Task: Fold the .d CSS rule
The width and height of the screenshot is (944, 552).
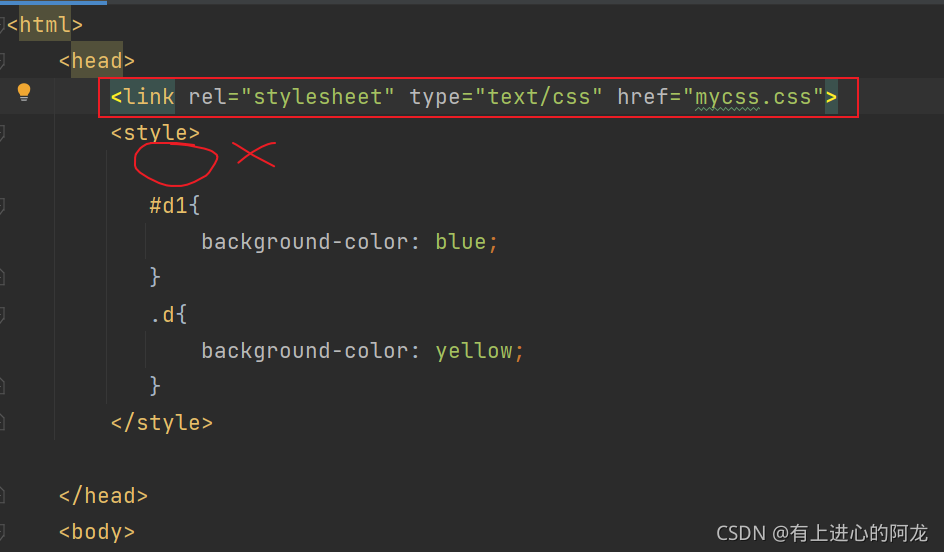Action: click(x=2, y=315)
